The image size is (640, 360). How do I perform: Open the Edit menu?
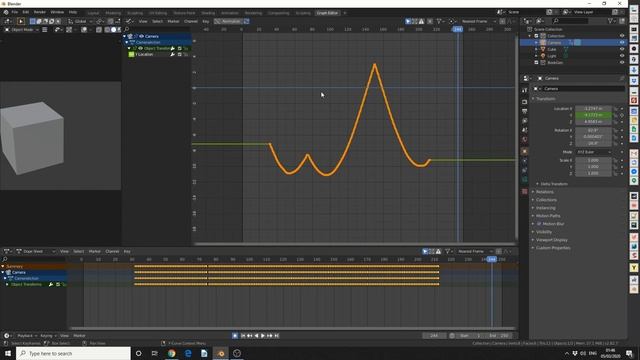point(26,12)
